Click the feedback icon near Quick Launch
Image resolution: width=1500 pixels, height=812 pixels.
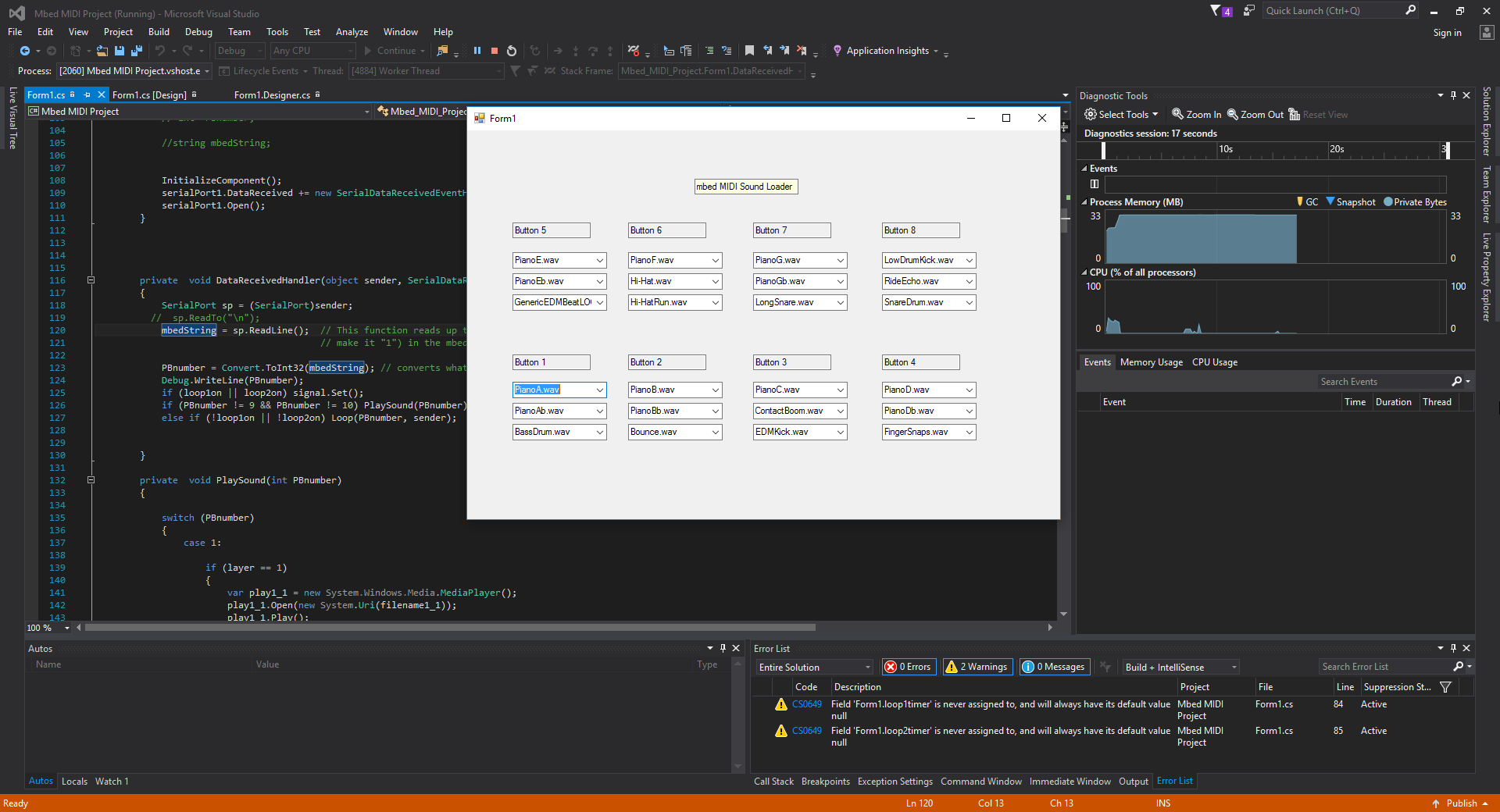point(1249,11)
